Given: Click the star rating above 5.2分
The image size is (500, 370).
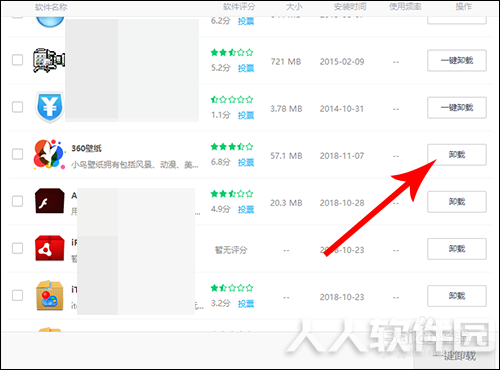Looking at the screenshot, I should point(232,52).
